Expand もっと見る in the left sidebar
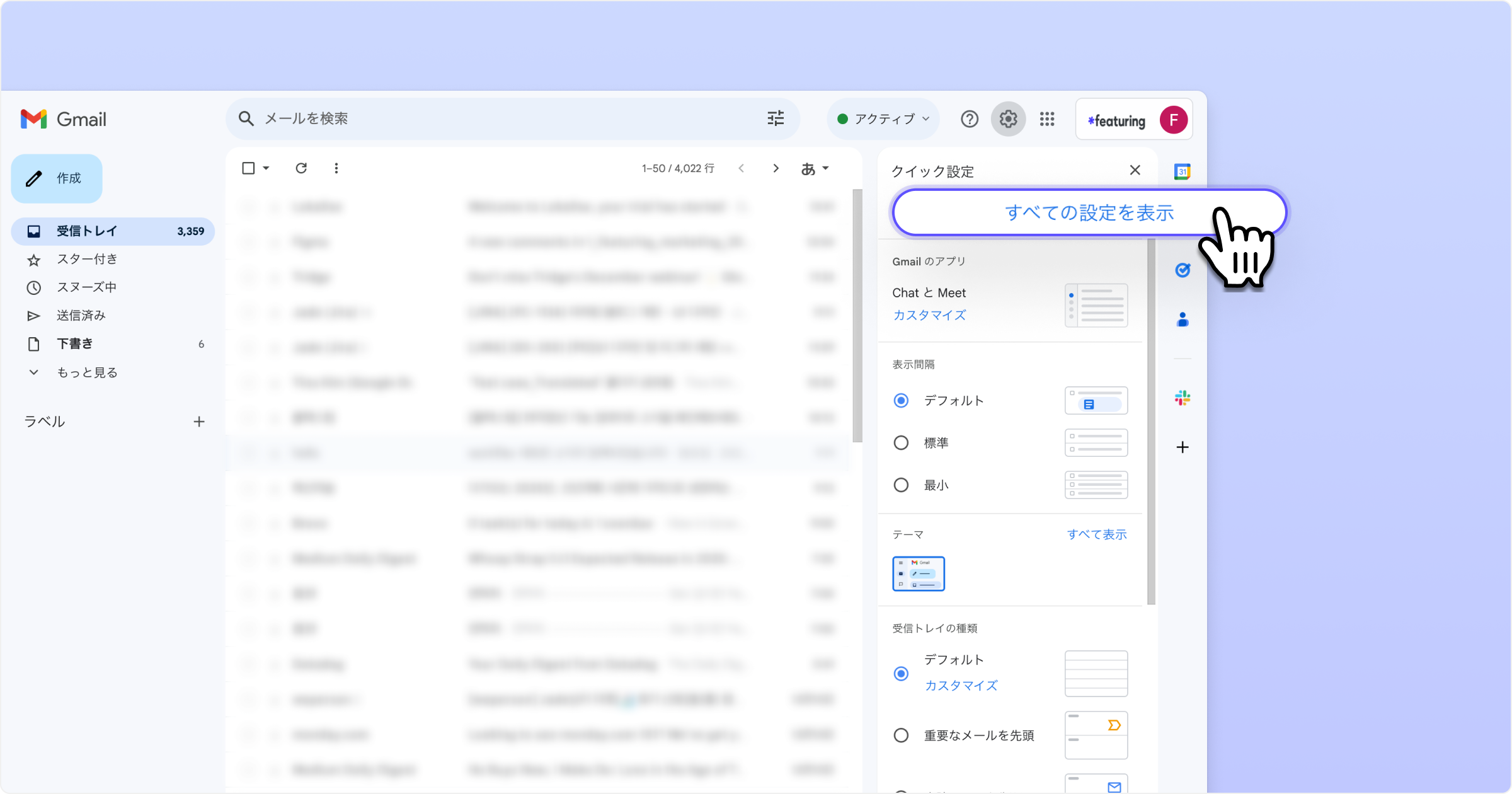Image resolution: width=1512 pixels, height=794 pixels. coord(87,372)
